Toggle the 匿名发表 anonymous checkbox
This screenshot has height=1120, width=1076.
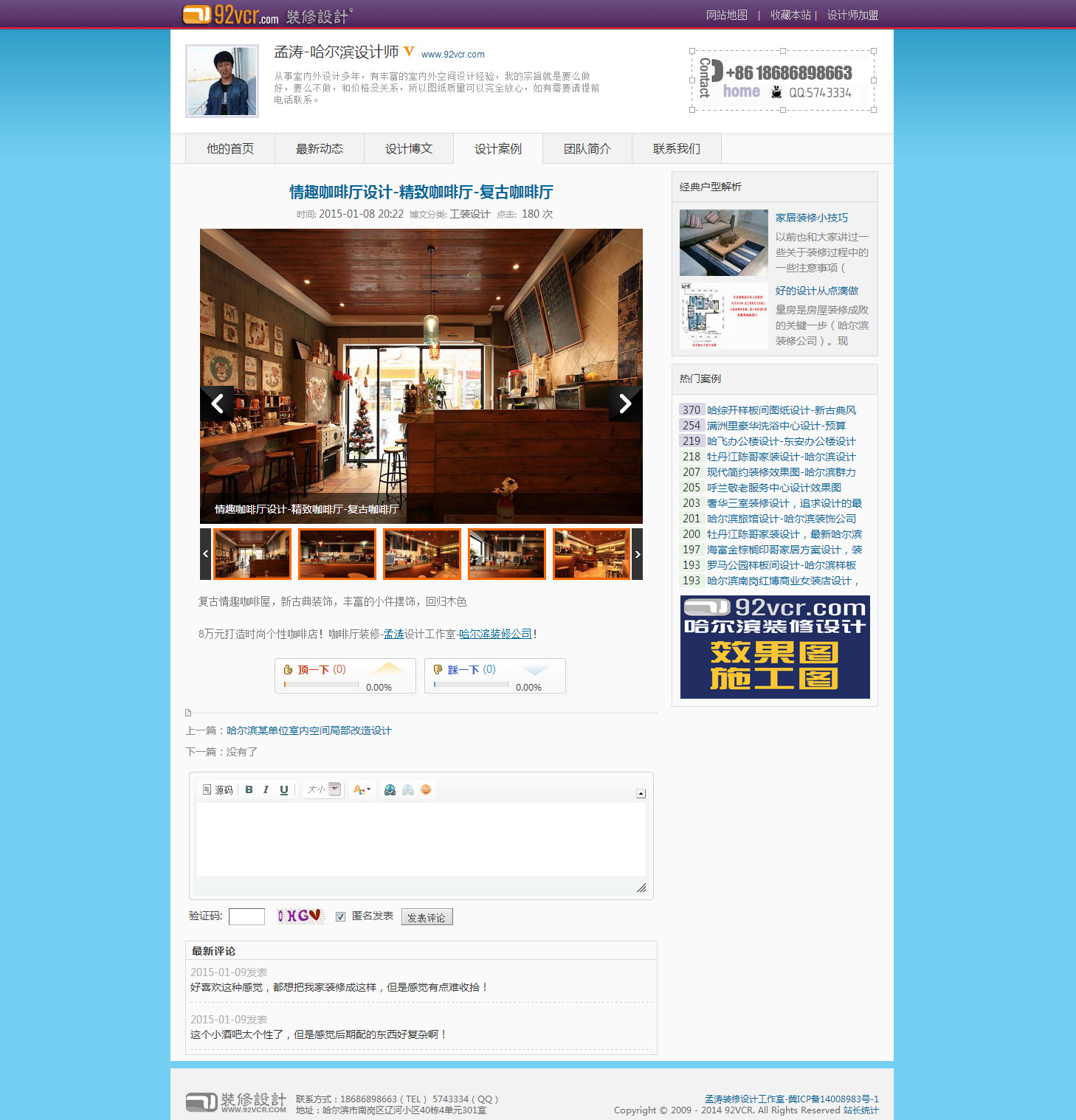pyautogui.click(x=341, y=916)
